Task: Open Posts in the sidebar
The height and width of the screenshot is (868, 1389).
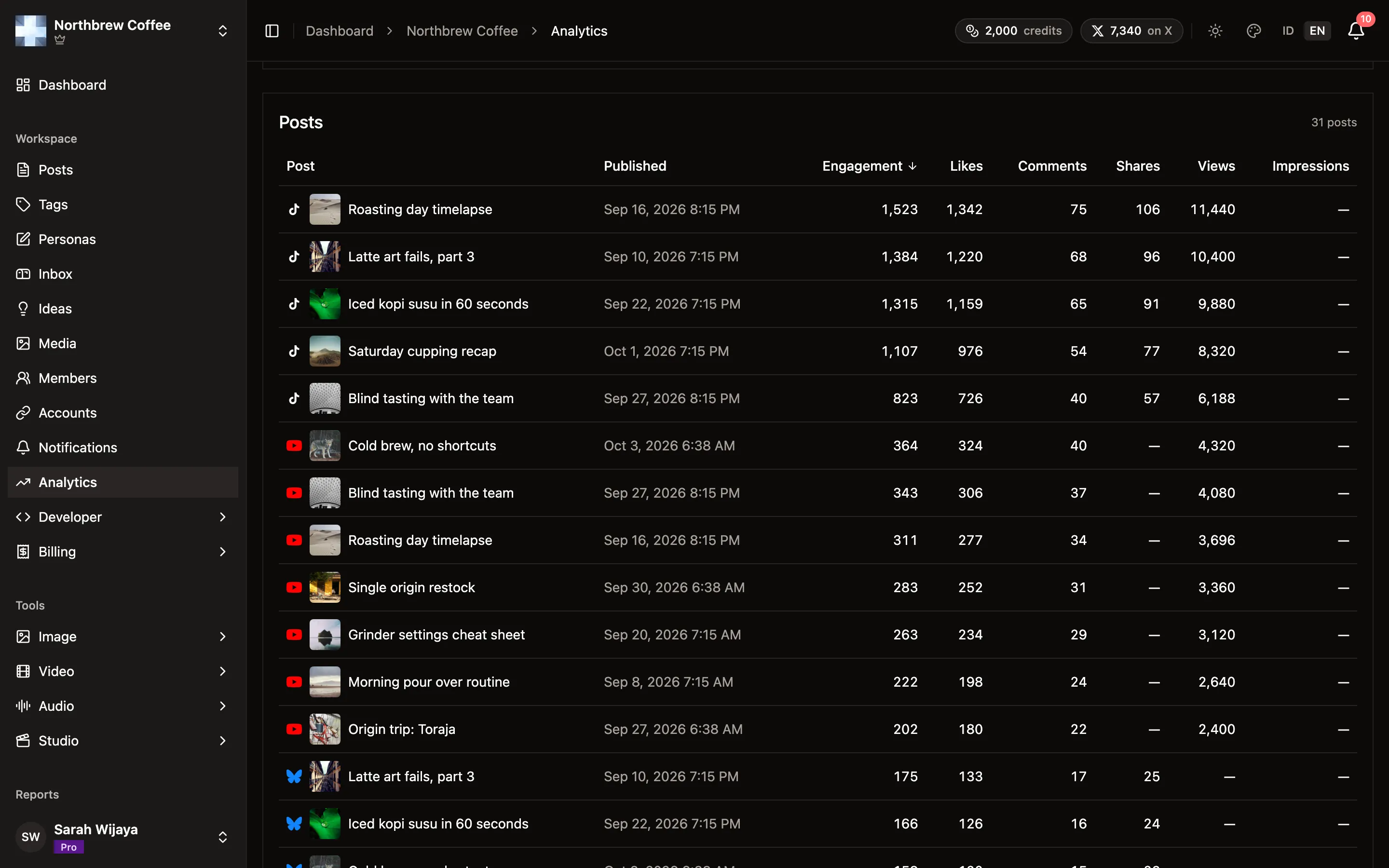Action: click(123, 170)
